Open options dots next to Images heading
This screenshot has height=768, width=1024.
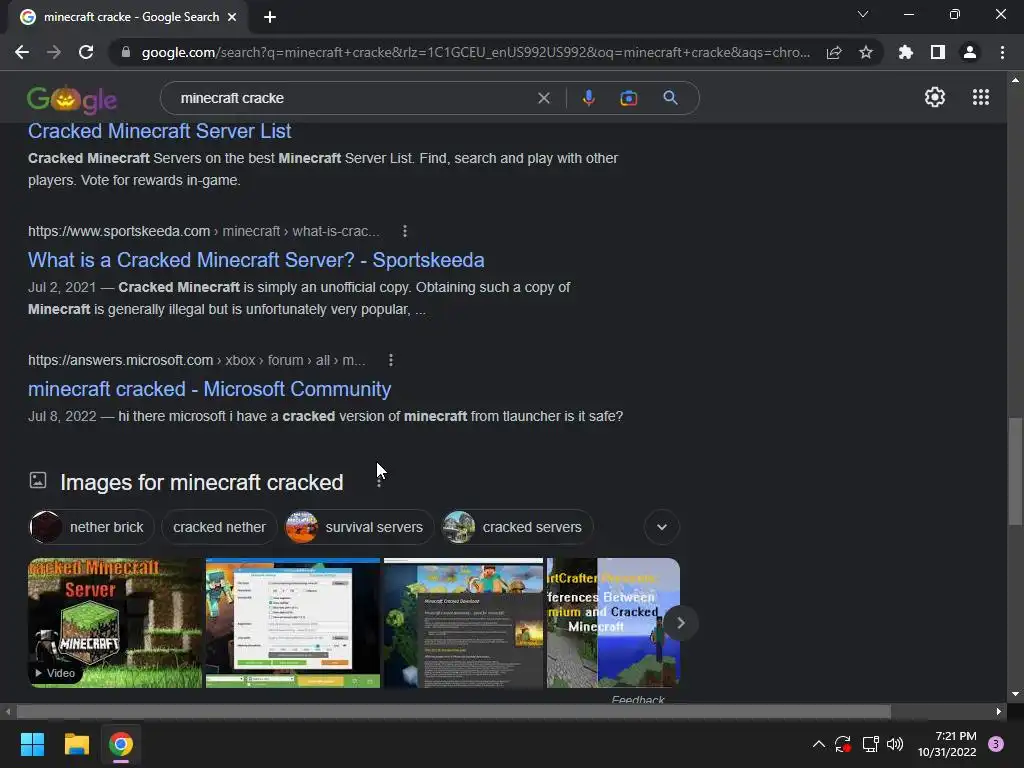[x=379, y=483]
